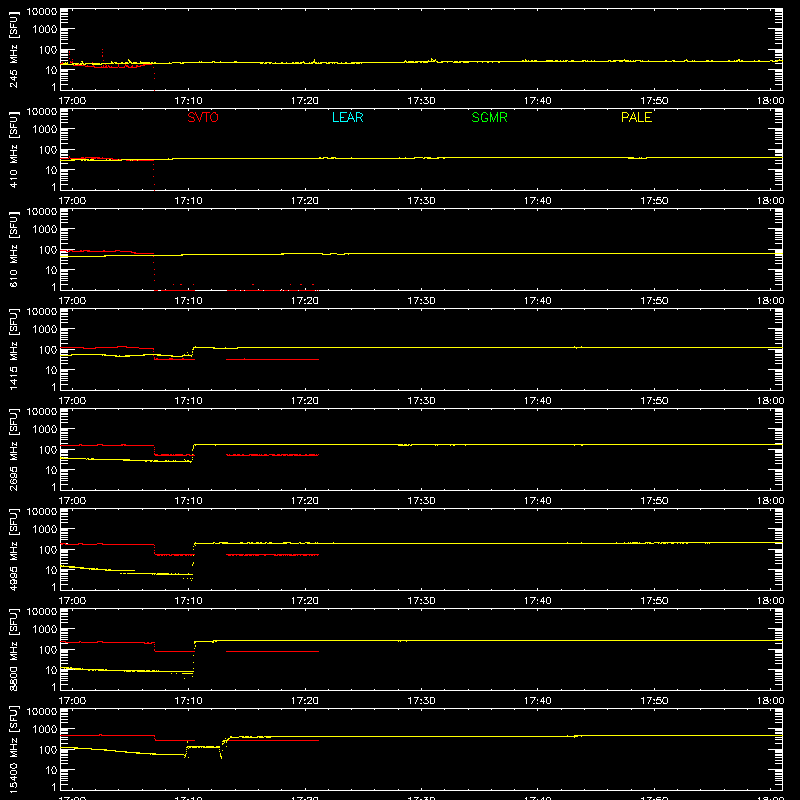Click 17:10 time label under 245 MHz plot
Screen dimensions: 800x800
pos(188,101)
